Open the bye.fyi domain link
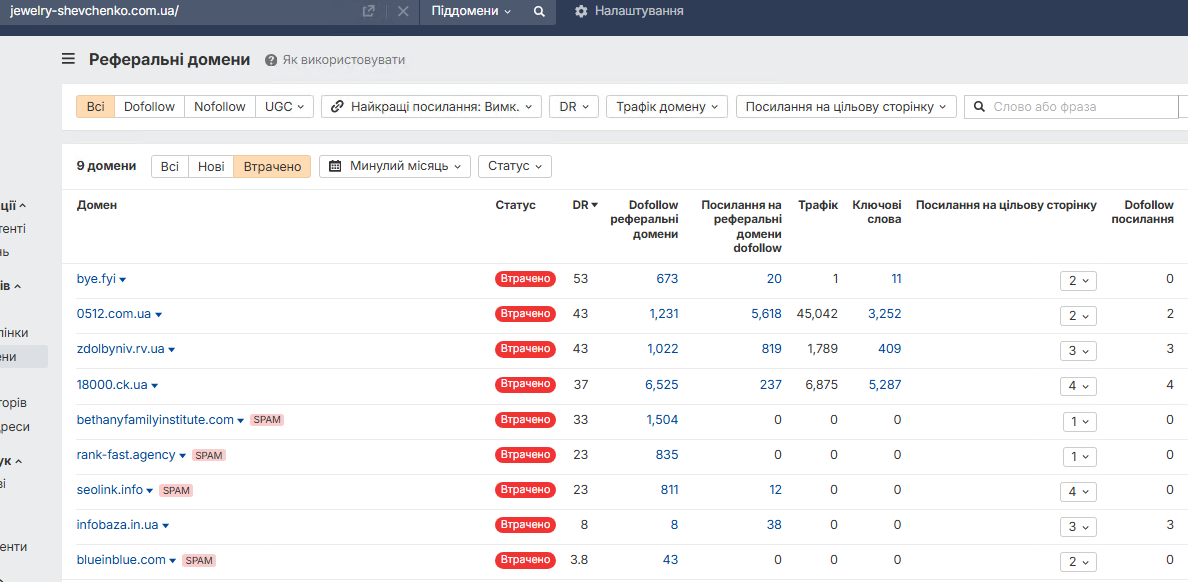1188x582 pixels. pos(96,279)
